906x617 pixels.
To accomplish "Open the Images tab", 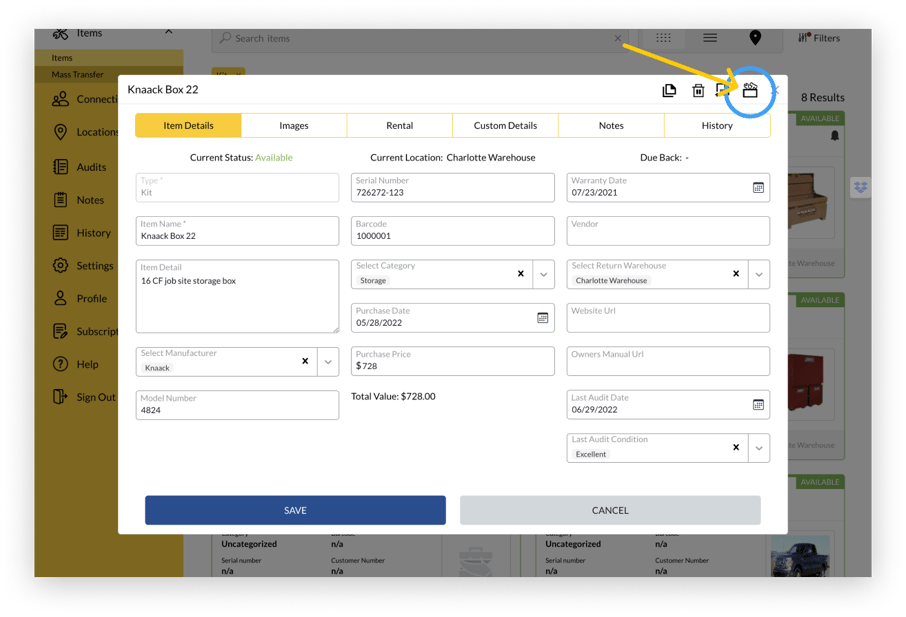I will pos(294,126).
